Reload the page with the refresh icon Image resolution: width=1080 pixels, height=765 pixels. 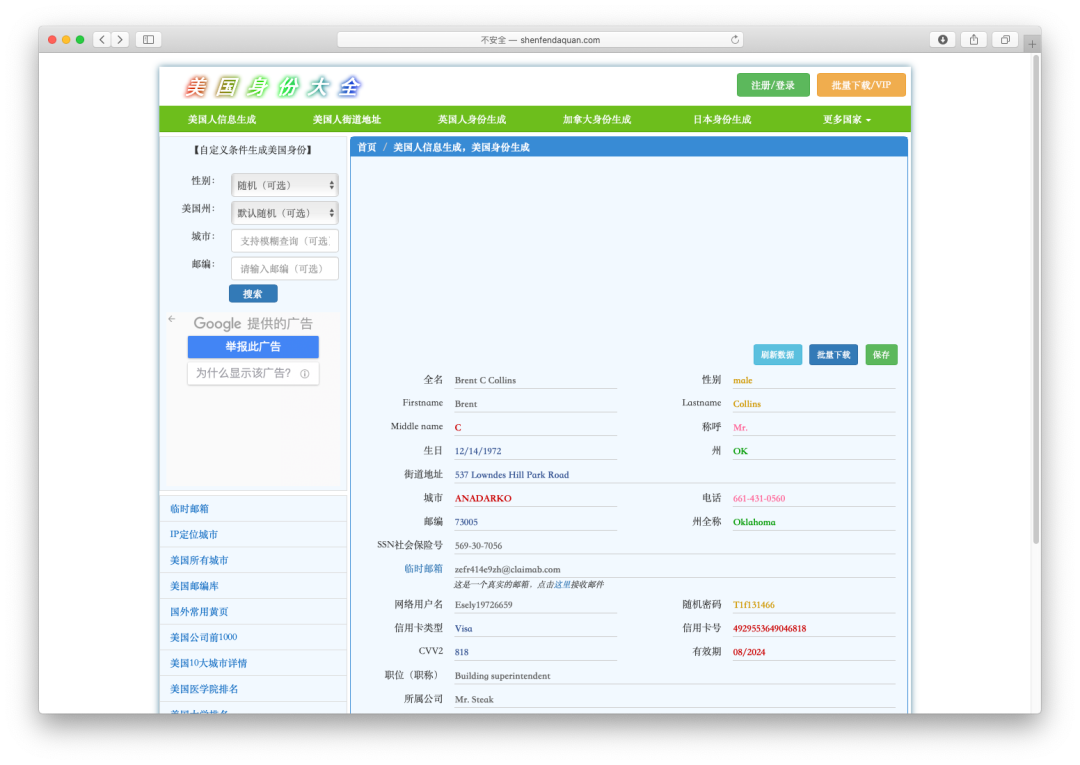coord(735,40)
